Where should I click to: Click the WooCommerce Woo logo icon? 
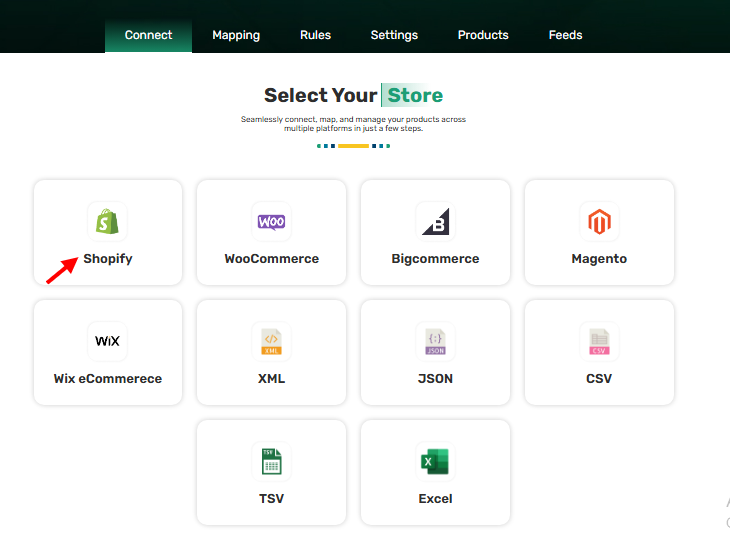click(271, 222)
